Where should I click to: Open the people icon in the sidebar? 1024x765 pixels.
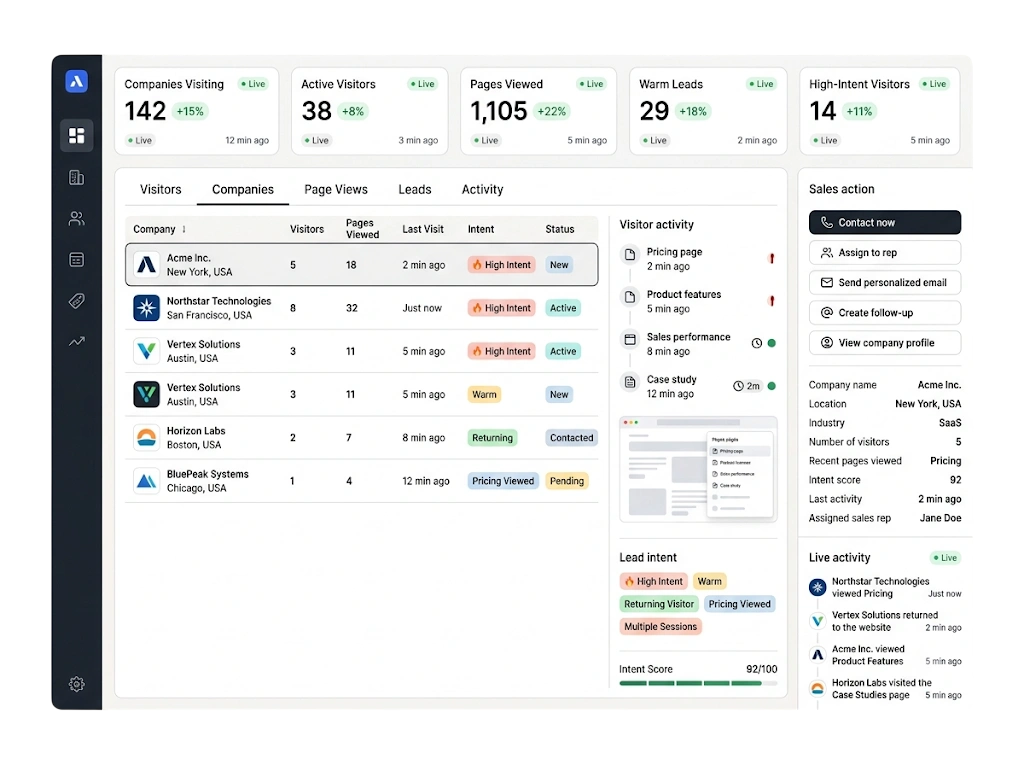[76, 218]
